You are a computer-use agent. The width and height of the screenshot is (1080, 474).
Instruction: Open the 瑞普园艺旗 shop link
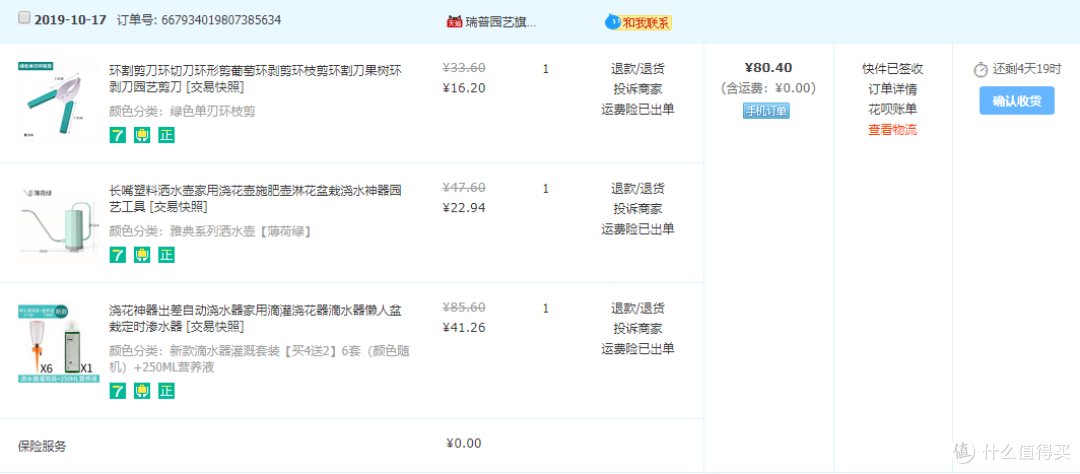tap(500, 22)
